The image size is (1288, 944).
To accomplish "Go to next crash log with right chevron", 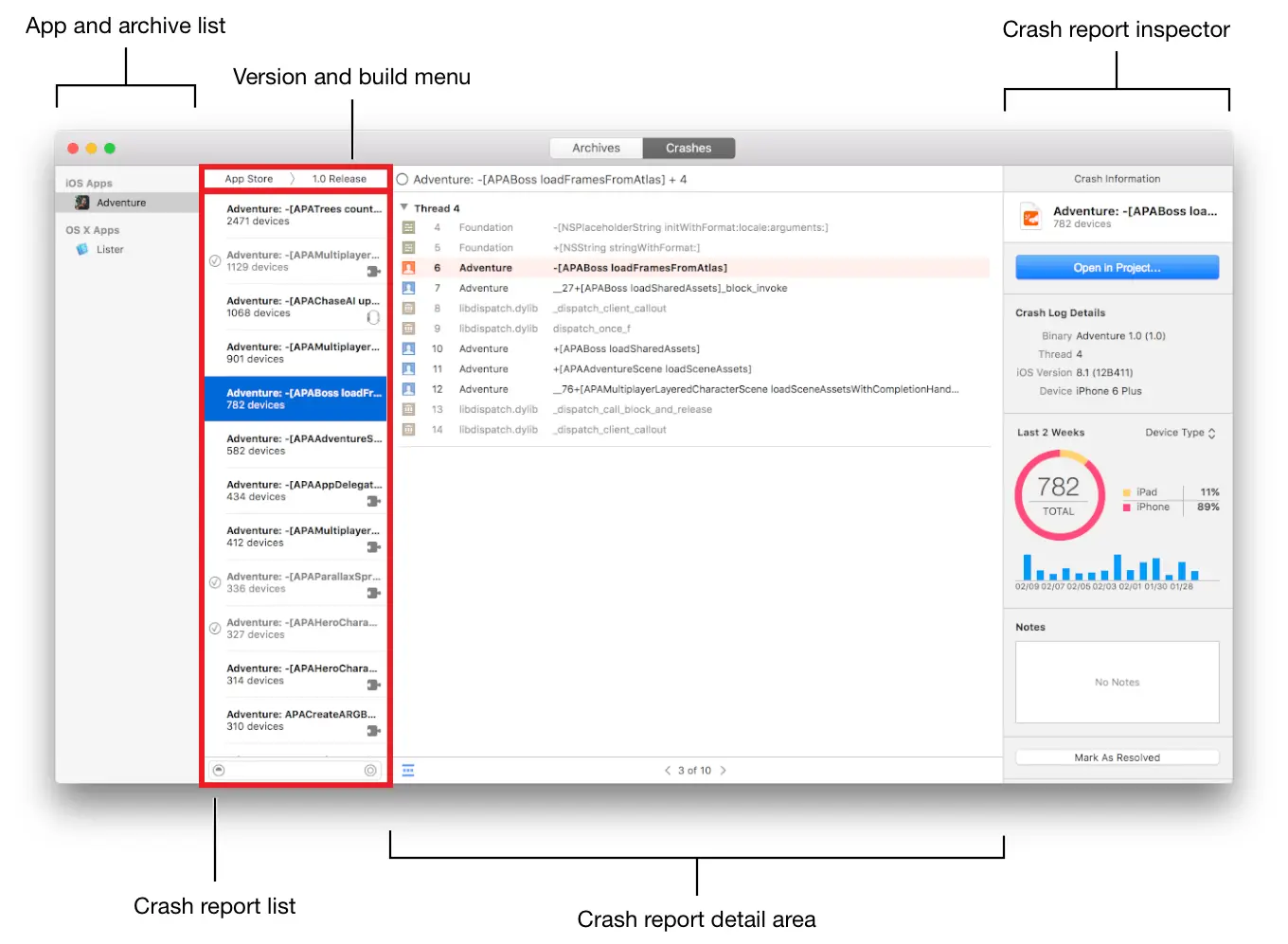I will tap(724, 771).
